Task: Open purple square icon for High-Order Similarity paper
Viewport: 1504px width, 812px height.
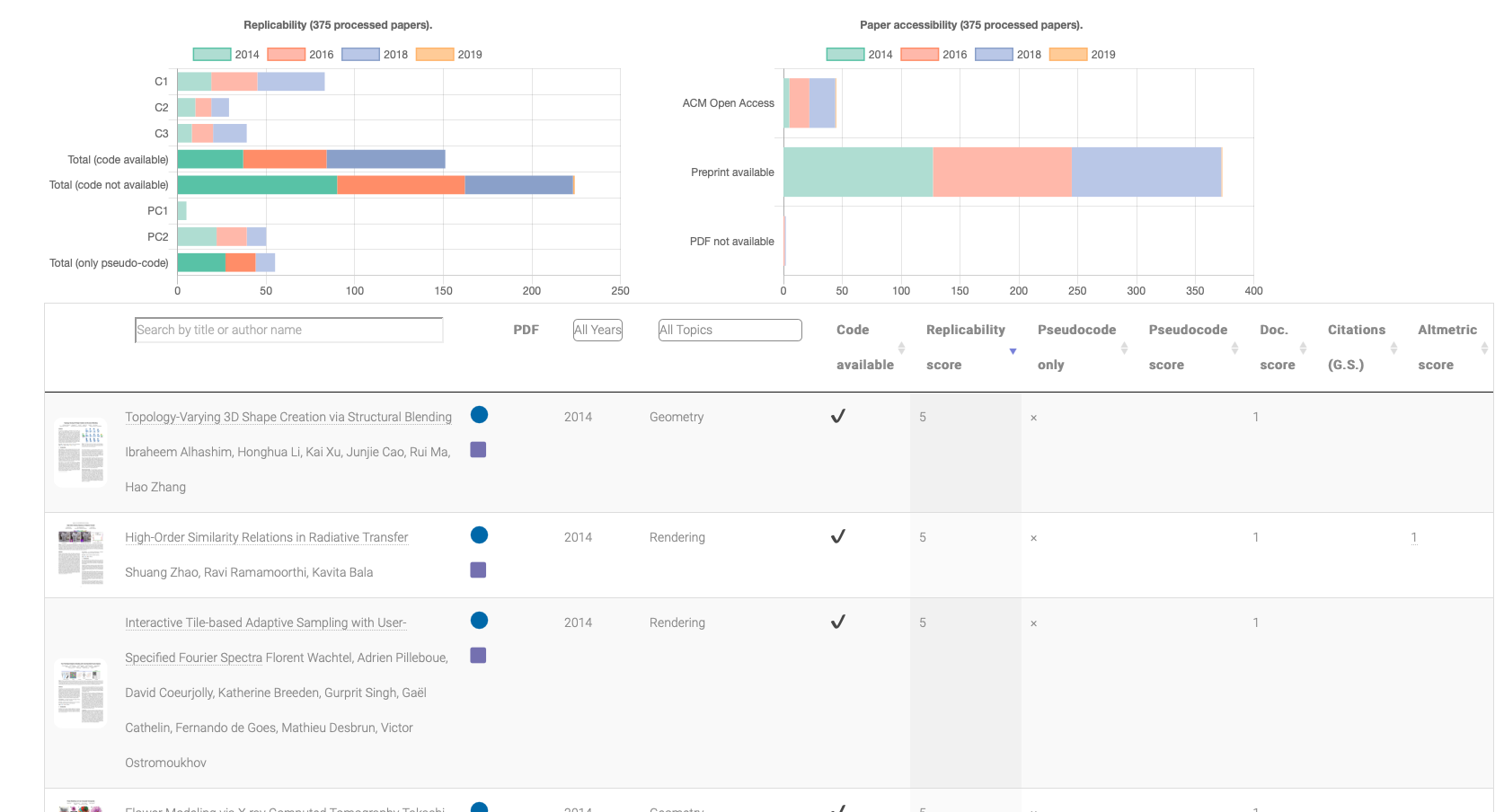Action: (x=478, y=569)
